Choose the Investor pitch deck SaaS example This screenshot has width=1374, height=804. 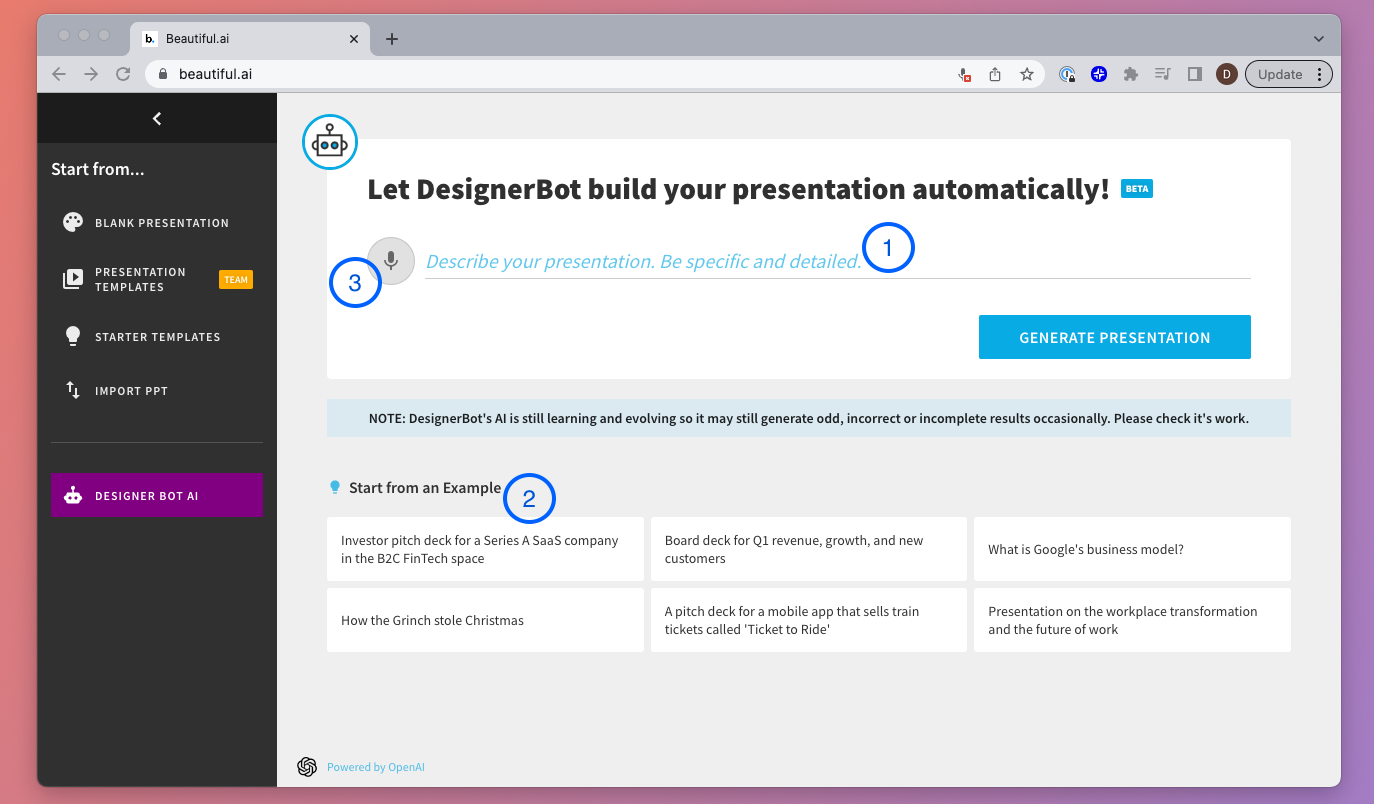click(x=485, y=549)
